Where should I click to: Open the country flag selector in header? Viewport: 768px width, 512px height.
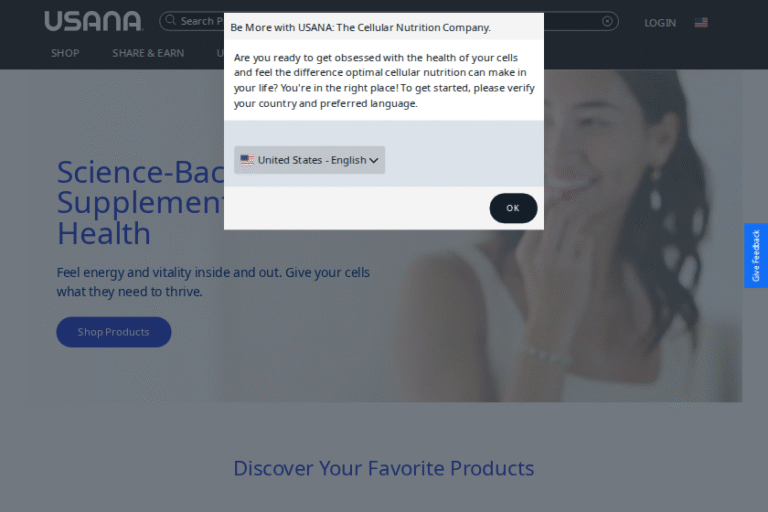coord(701,23)
